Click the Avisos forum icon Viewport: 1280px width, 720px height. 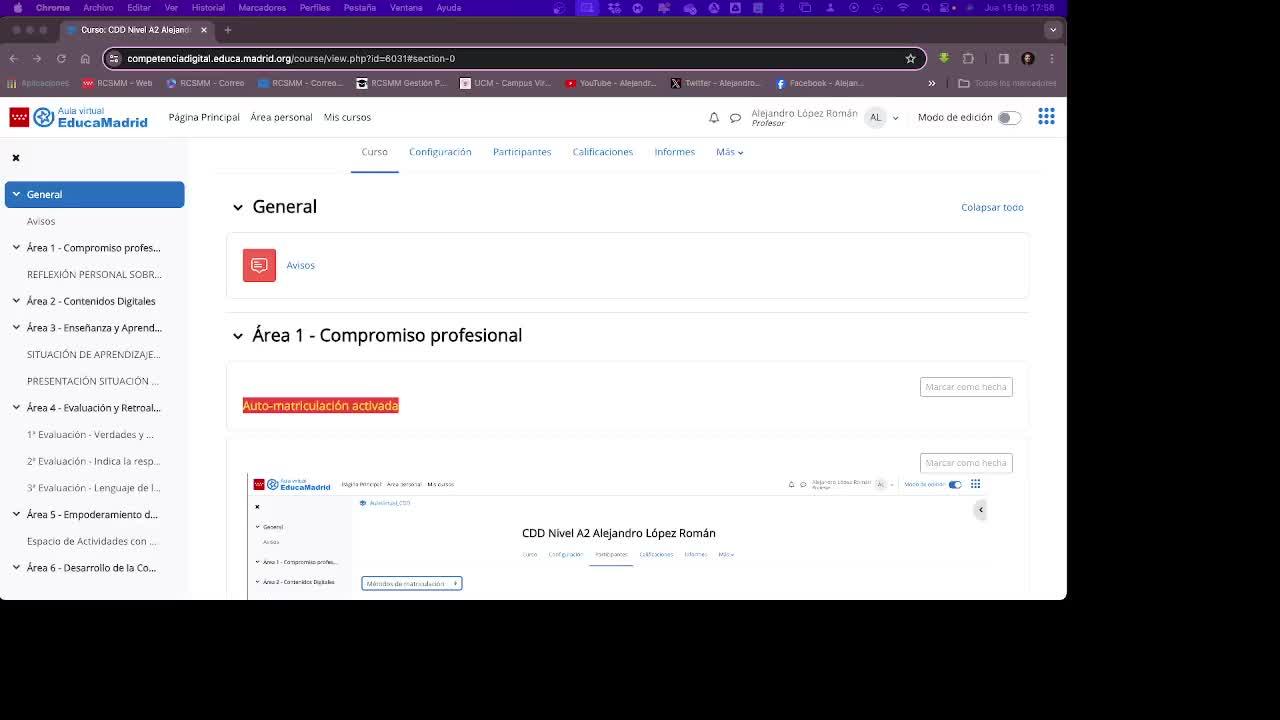(259, 265)
